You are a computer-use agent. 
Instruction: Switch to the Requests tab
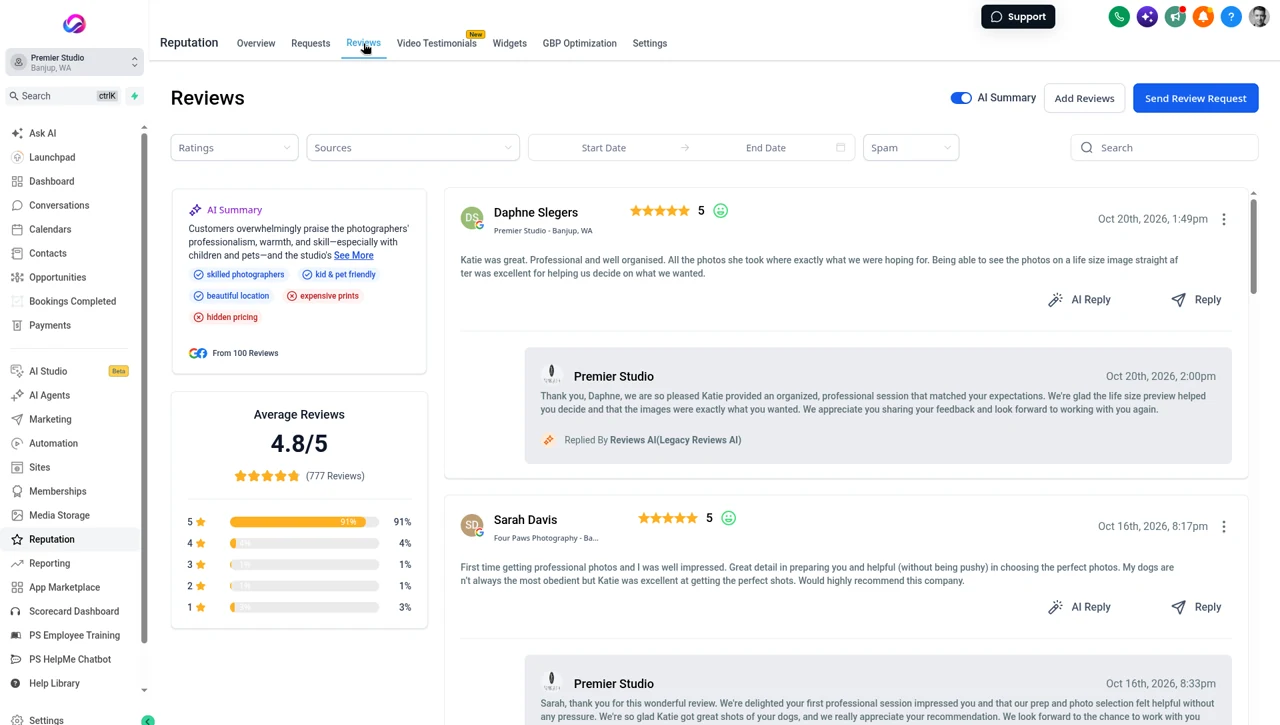(x=310, y=43)
